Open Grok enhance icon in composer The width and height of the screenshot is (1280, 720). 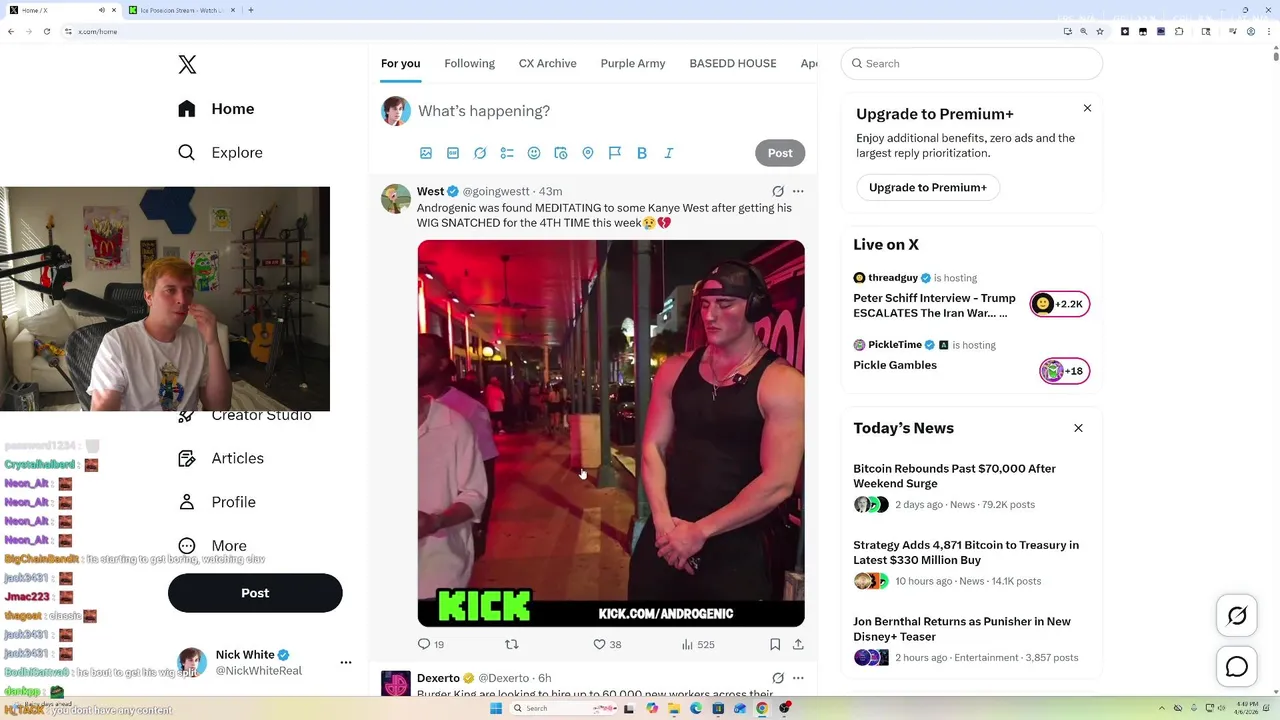pyautogui.click(x=480, y=153)
